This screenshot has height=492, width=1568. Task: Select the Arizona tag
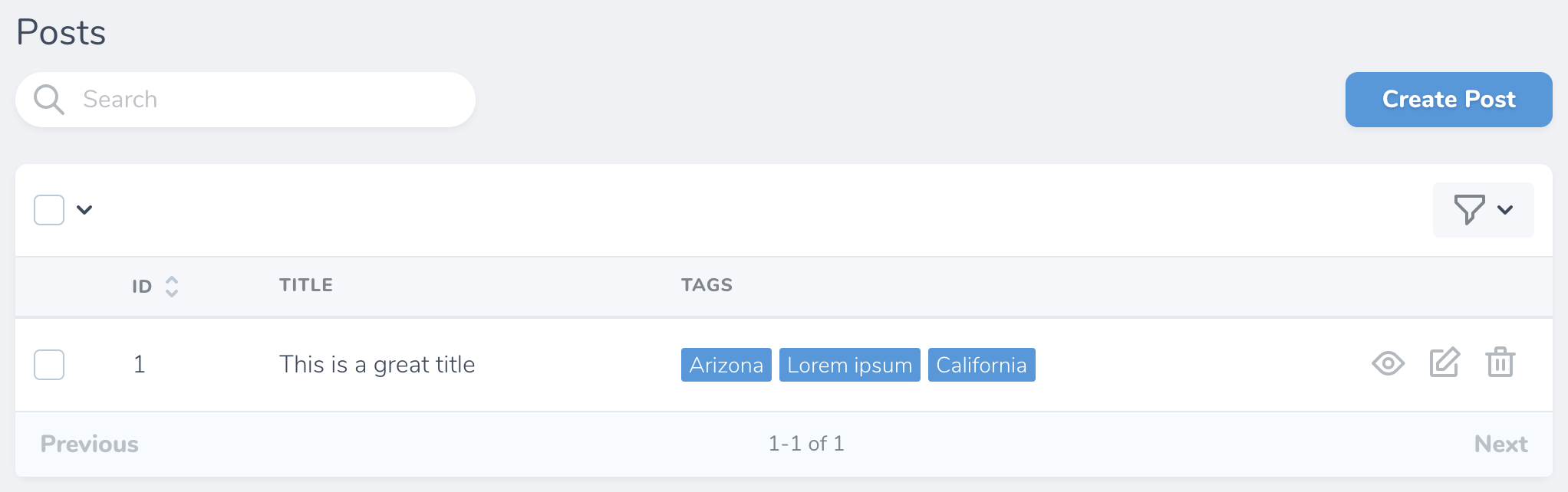click(x=726, y=365)
